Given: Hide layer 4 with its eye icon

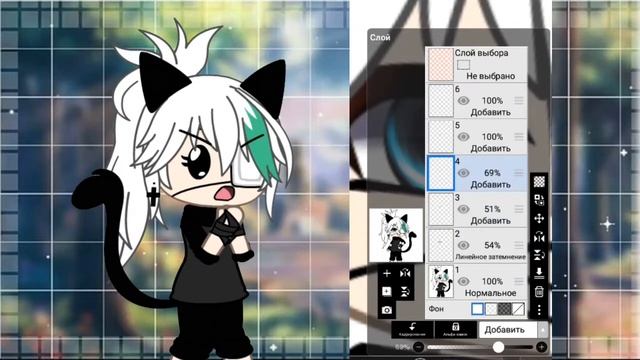Looking at the screenshot, I should [463, 173].
